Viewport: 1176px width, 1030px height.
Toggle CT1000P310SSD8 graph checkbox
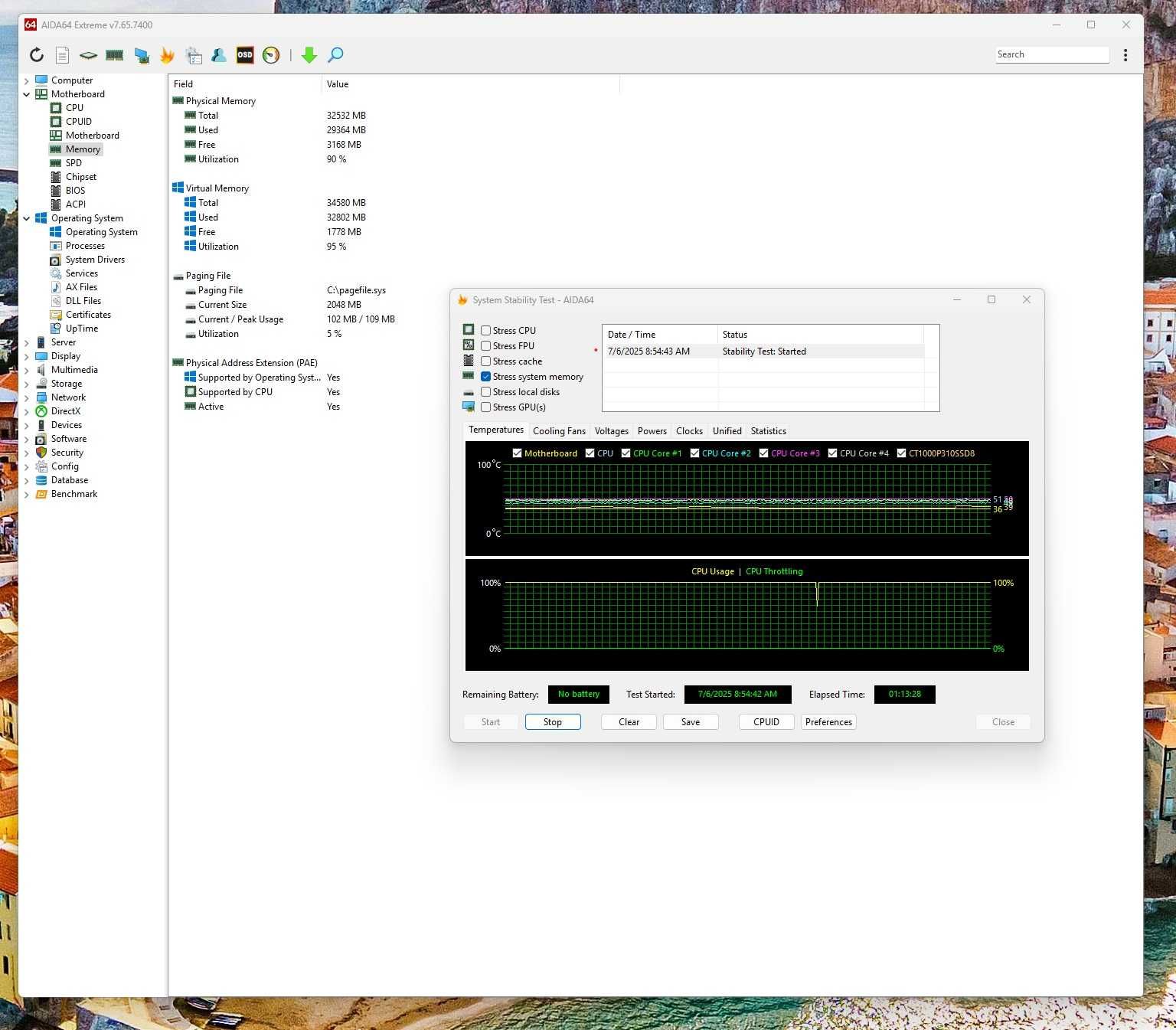(901, 453)
